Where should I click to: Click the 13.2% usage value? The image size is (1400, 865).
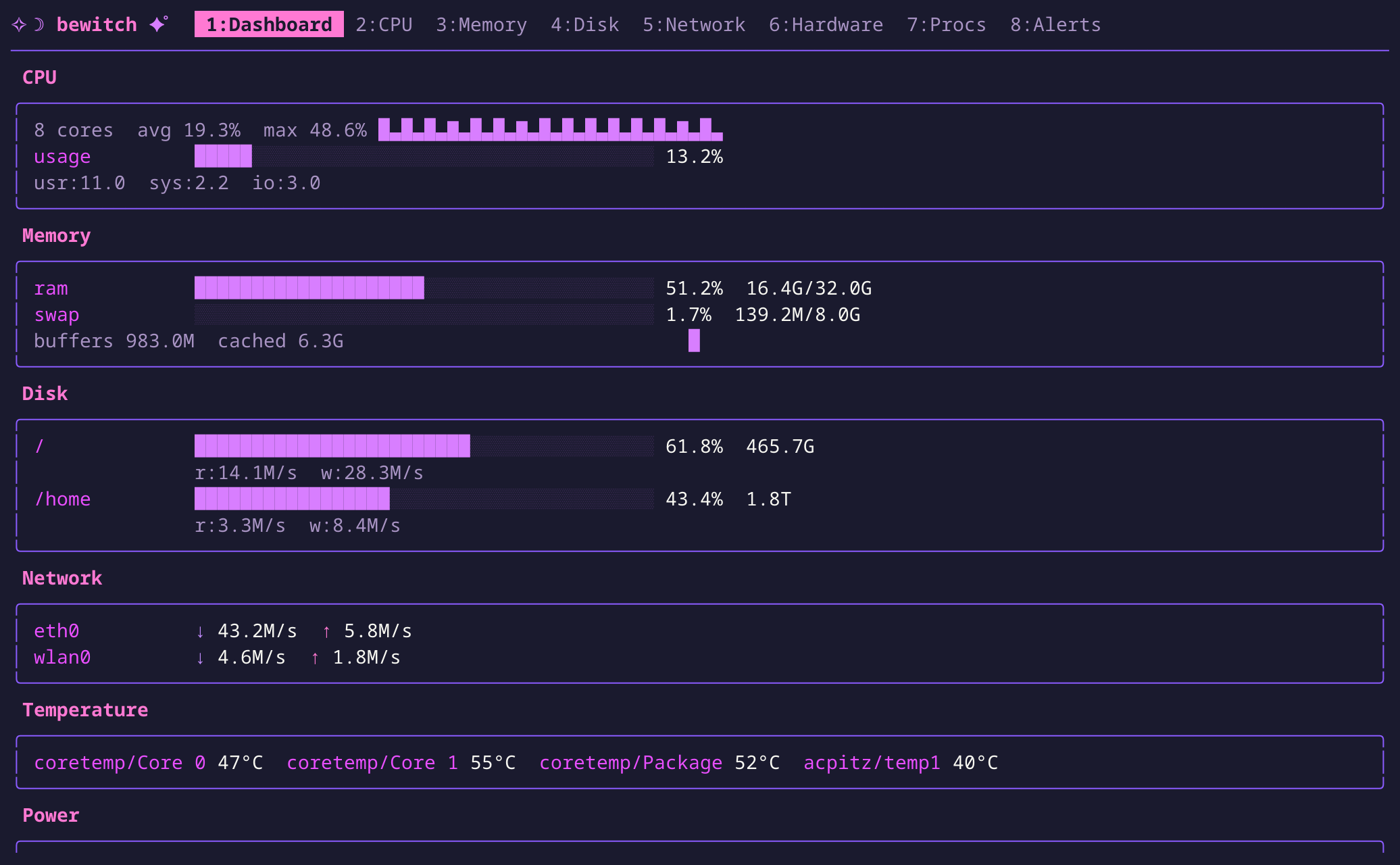click(694, 156)
